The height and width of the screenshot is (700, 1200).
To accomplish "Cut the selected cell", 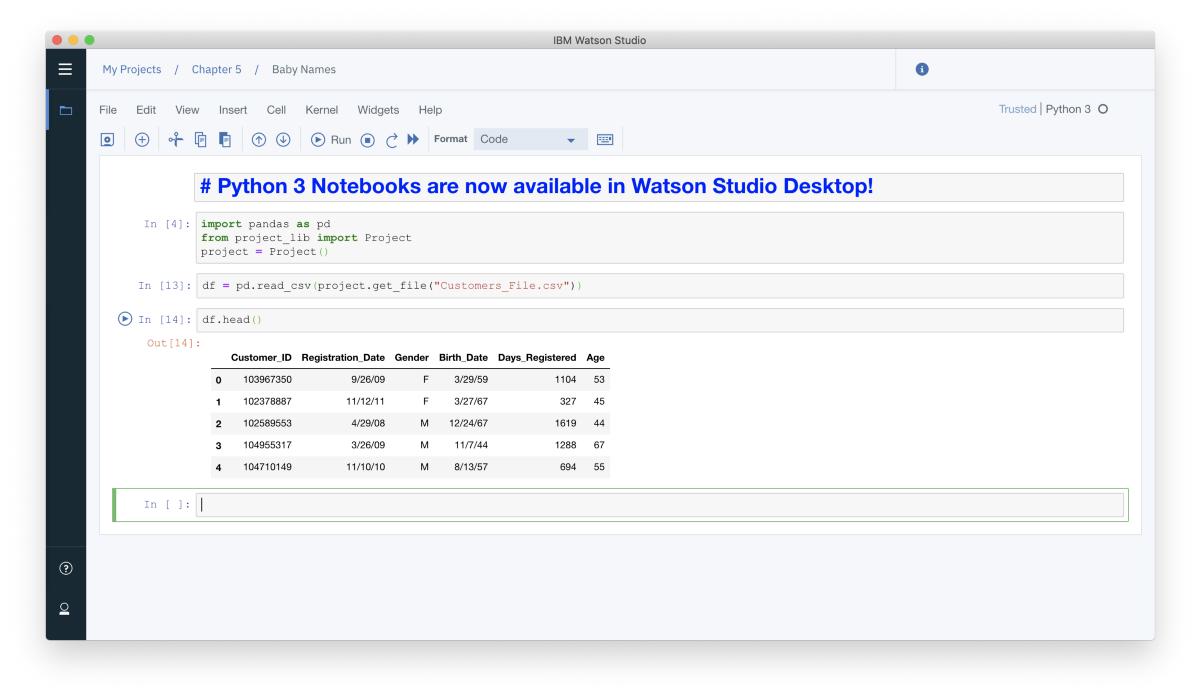I will pyautogui.click(x=175, y=139).
